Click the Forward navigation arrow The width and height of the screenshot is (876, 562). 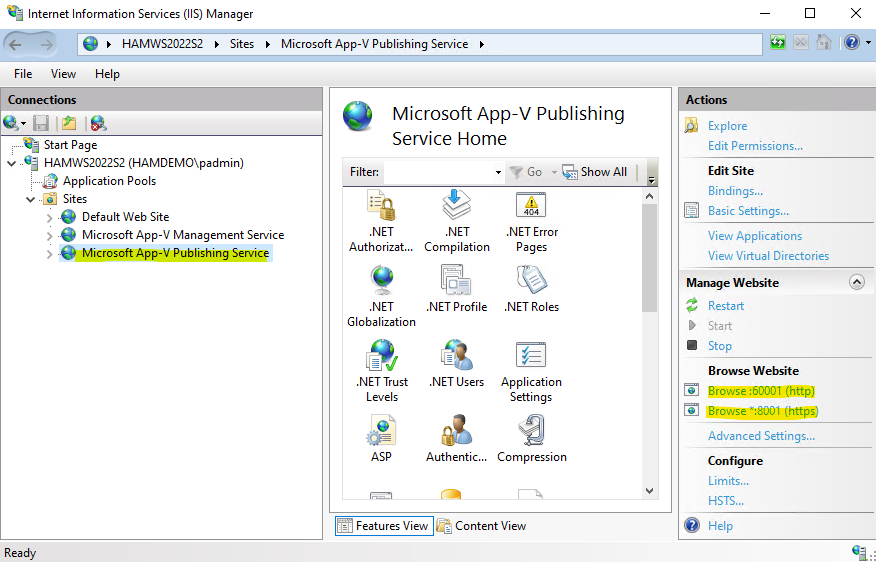[47, 44]
